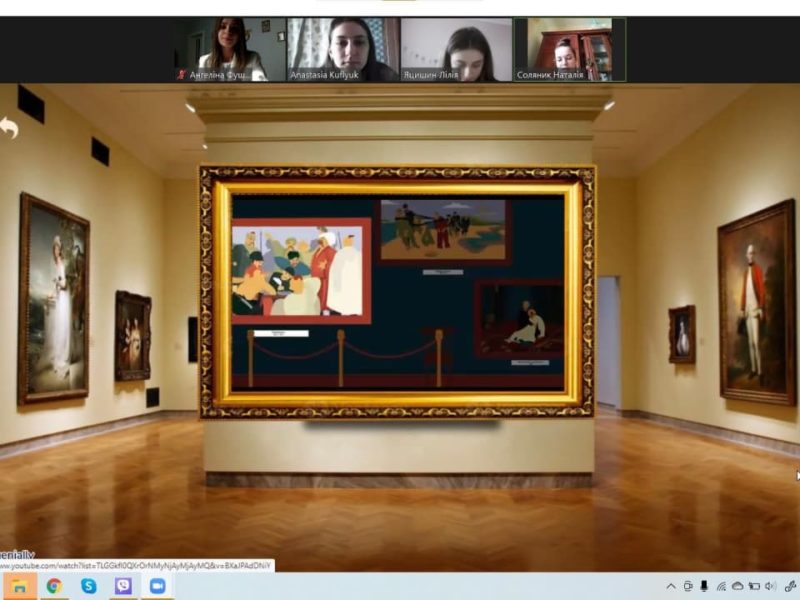Click the Cossacks painting with red border
The image size is (800, 600).
[x=301, y=271]
